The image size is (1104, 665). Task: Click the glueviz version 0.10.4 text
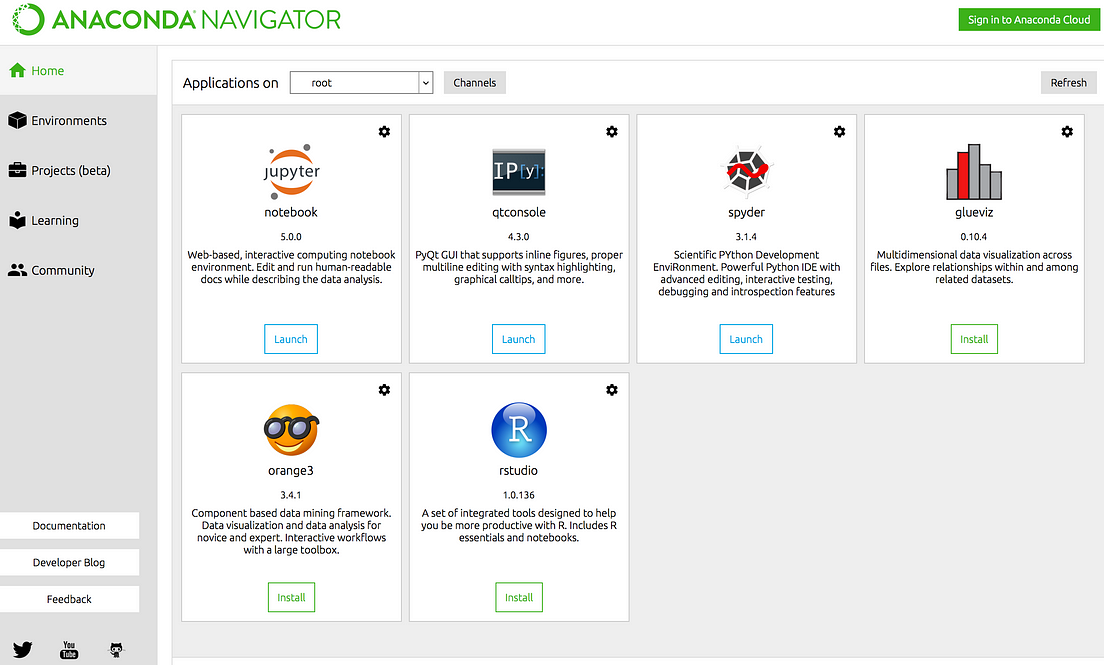click(974, 237)
